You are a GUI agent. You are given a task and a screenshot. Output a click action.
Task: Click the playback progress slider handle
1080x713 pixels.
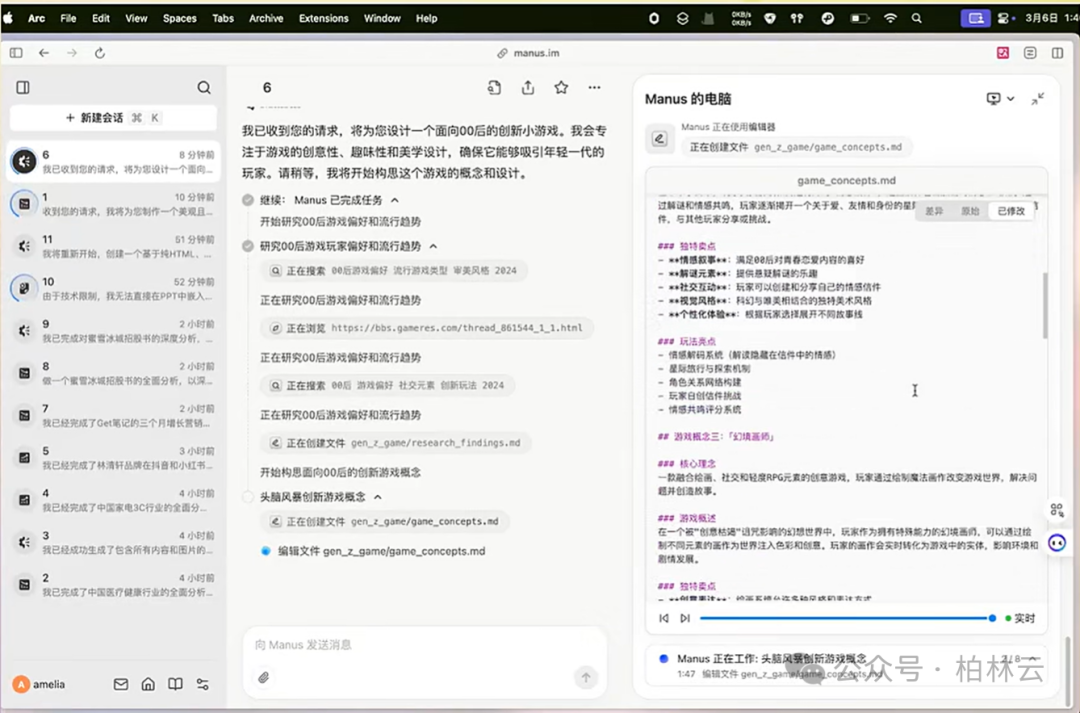tap(992, 618)
